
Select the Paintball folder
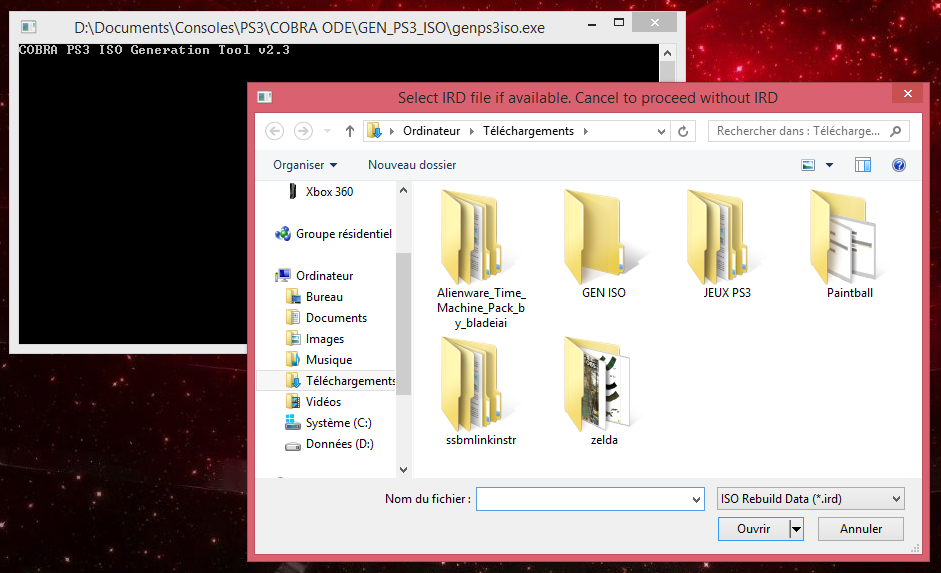(850, 245)
